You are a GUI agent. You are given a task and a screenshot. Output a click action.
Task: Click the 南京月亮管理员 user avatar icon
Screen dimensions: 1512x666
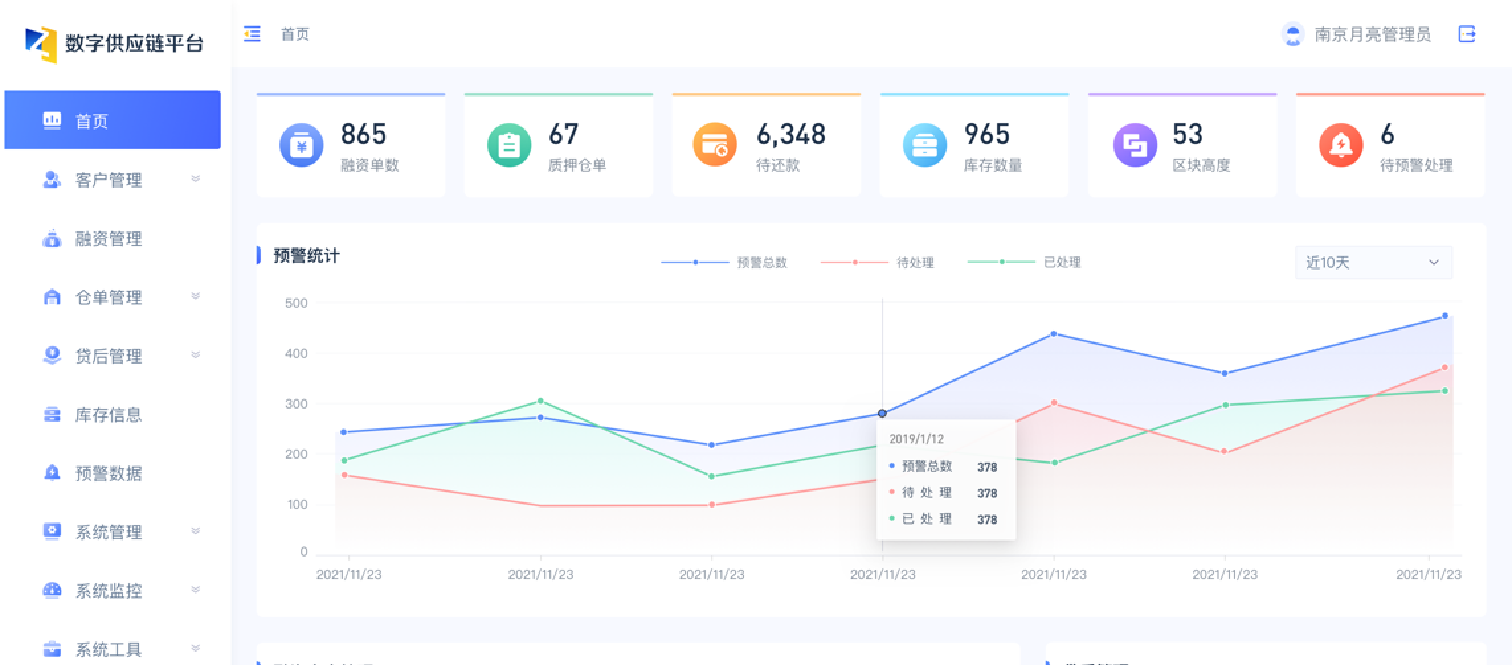1293,34
